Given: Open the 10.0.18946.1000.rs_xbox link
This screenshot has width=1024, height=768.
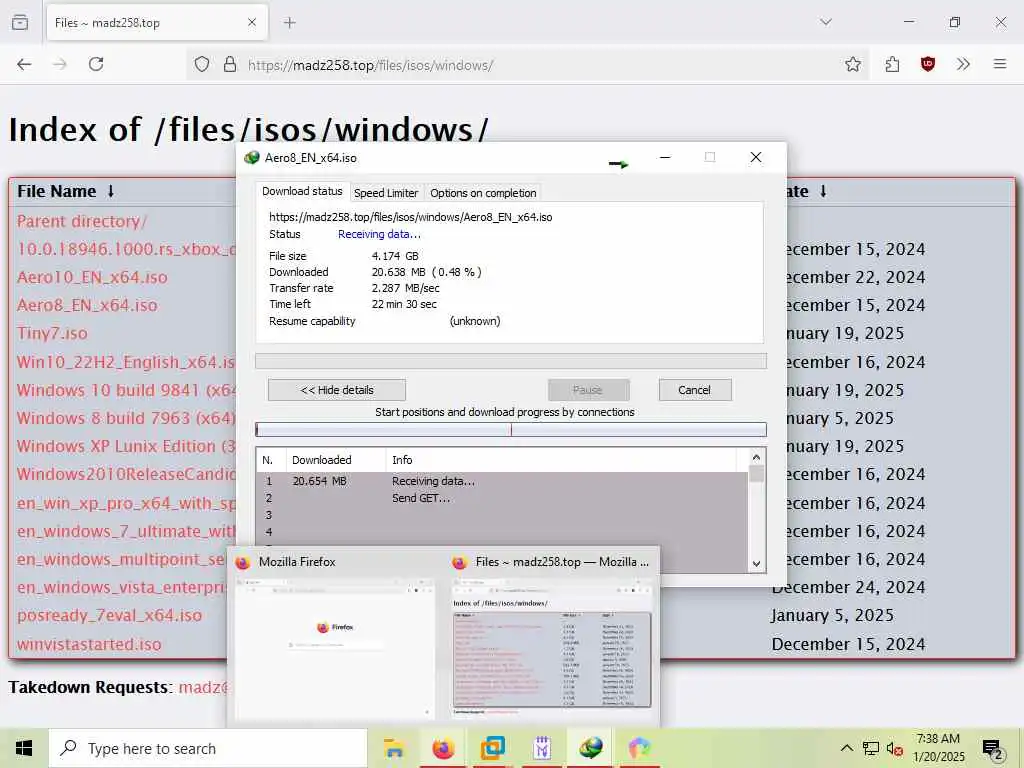Looking at the screenshot, I should [x=126, y=249].
